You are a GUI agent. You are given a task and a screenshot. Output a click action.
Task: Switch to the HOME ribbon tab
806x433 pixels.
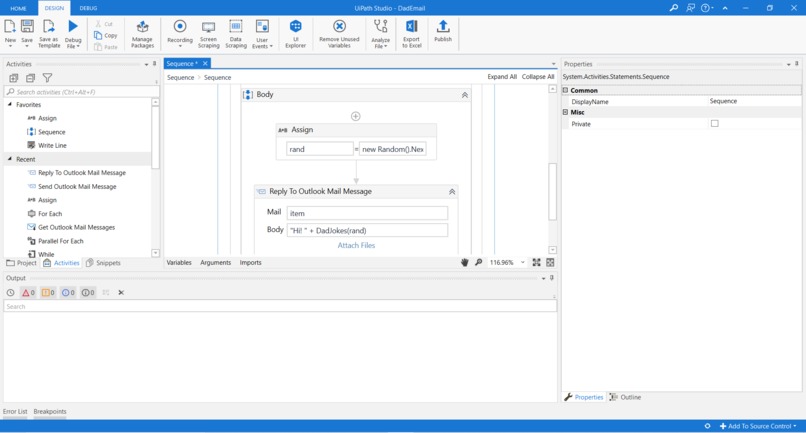(x=19, y=8)
